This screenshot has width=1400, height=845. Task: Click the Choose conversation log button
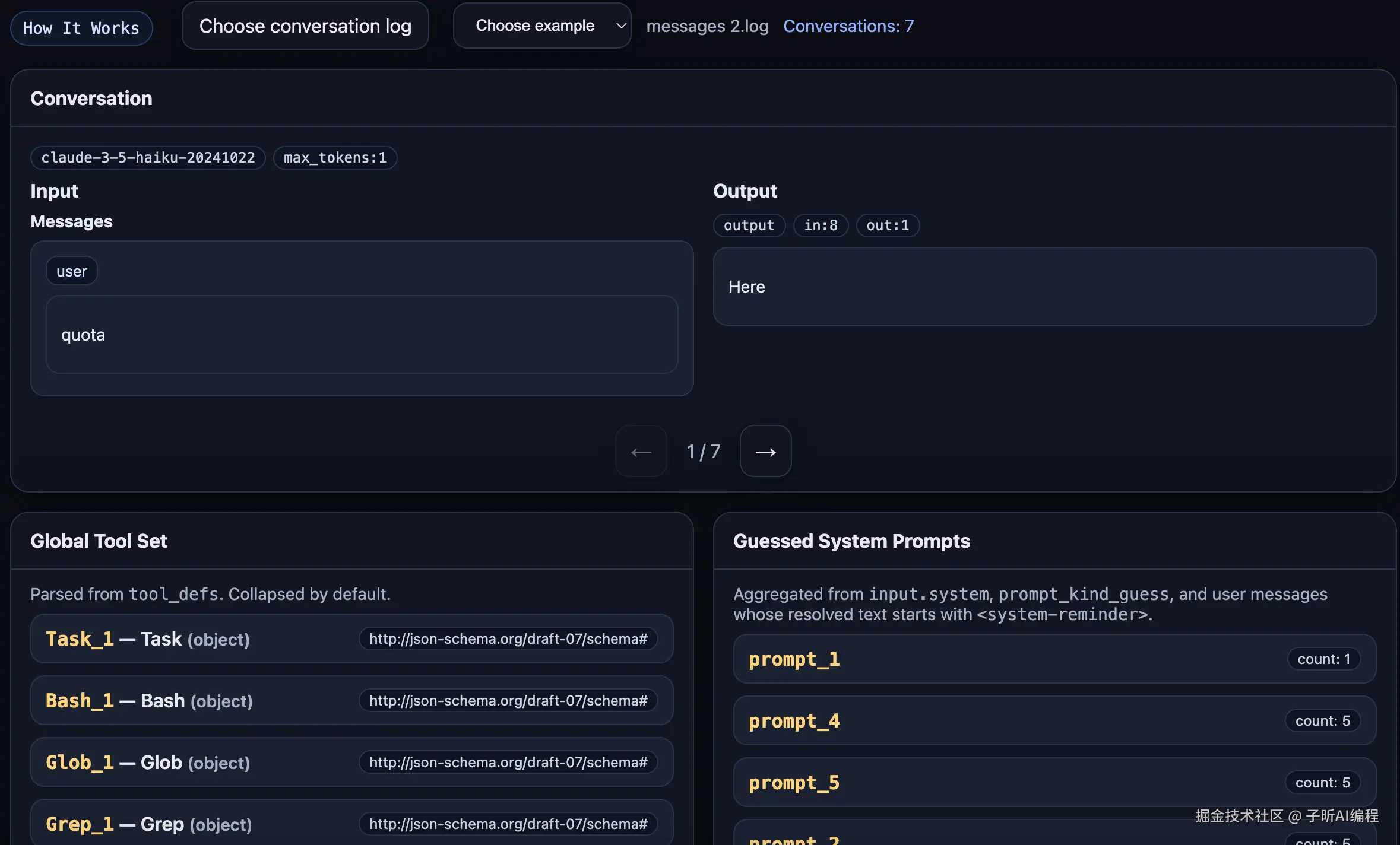click(x=305, y=26)
